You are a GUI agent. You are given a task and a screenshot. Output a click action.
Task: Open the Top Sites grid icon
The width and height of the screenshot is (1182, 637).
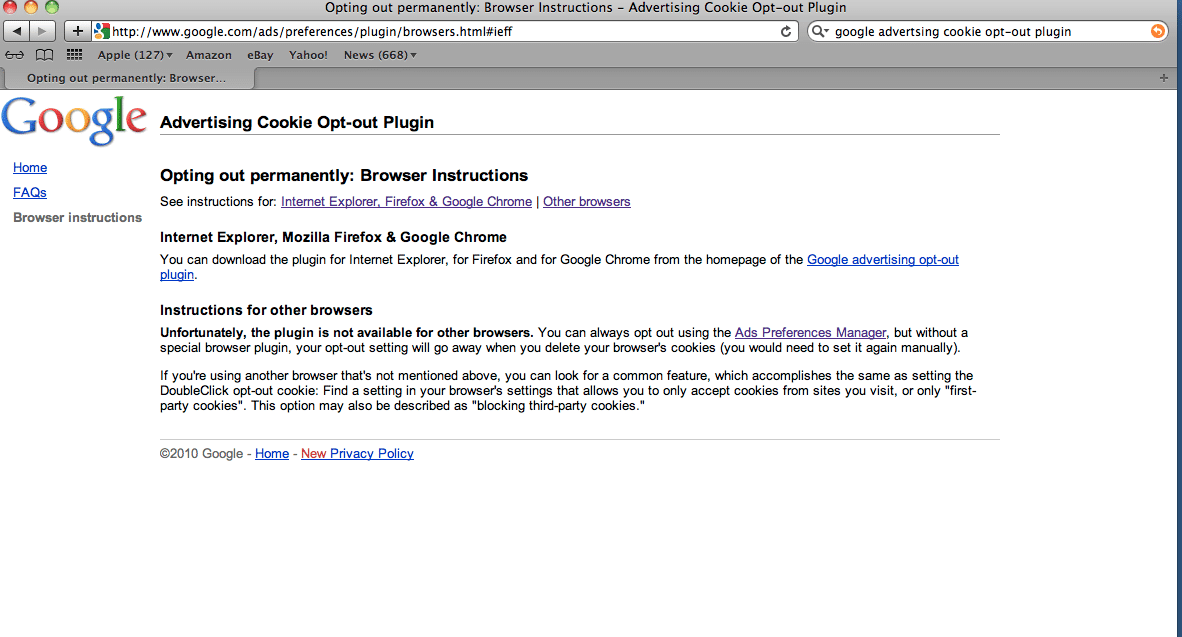tap(74, 54)
